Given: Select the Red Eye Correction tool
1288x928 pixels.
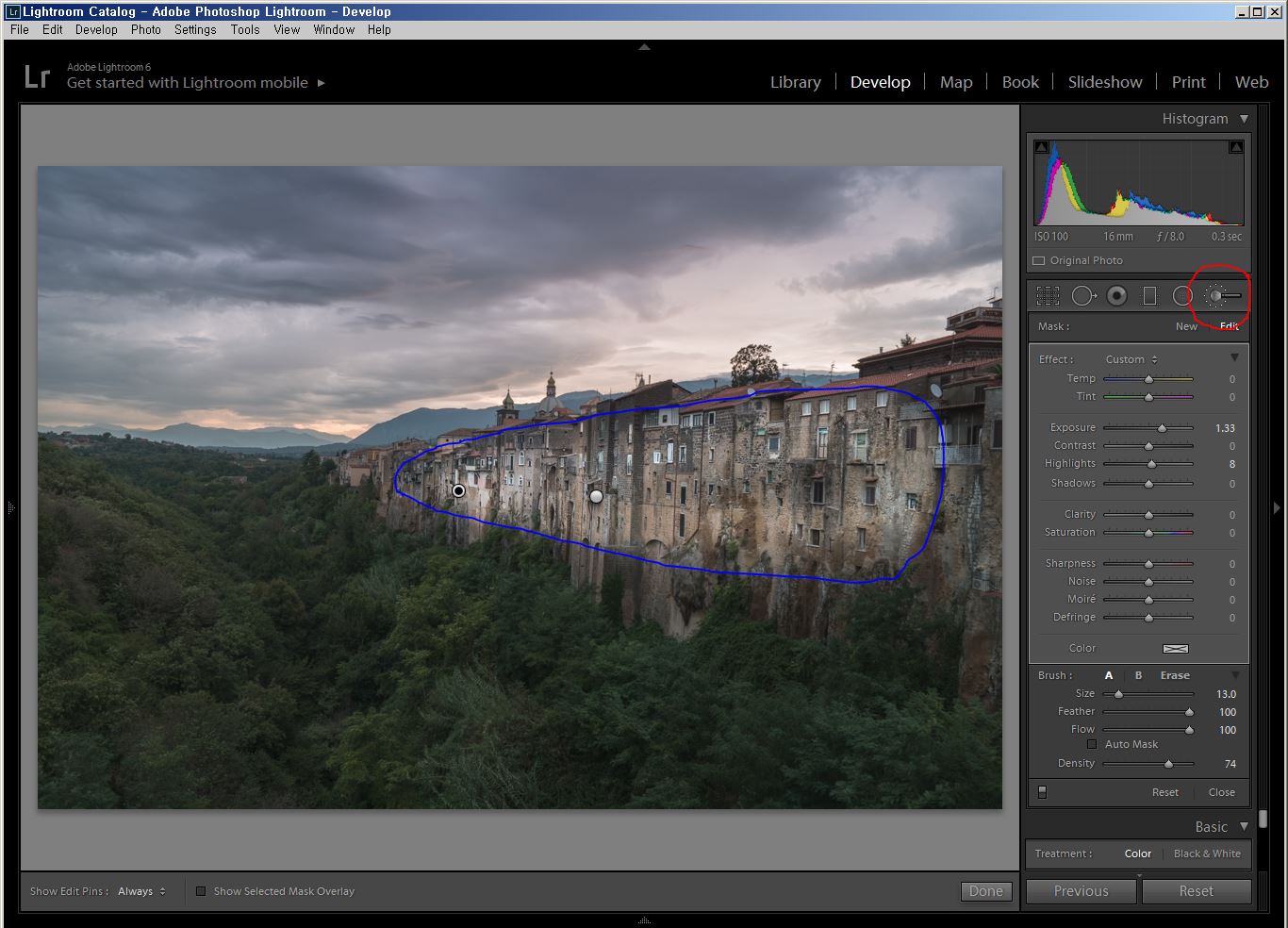Looking at the screenshot, I should point(1116,296).
